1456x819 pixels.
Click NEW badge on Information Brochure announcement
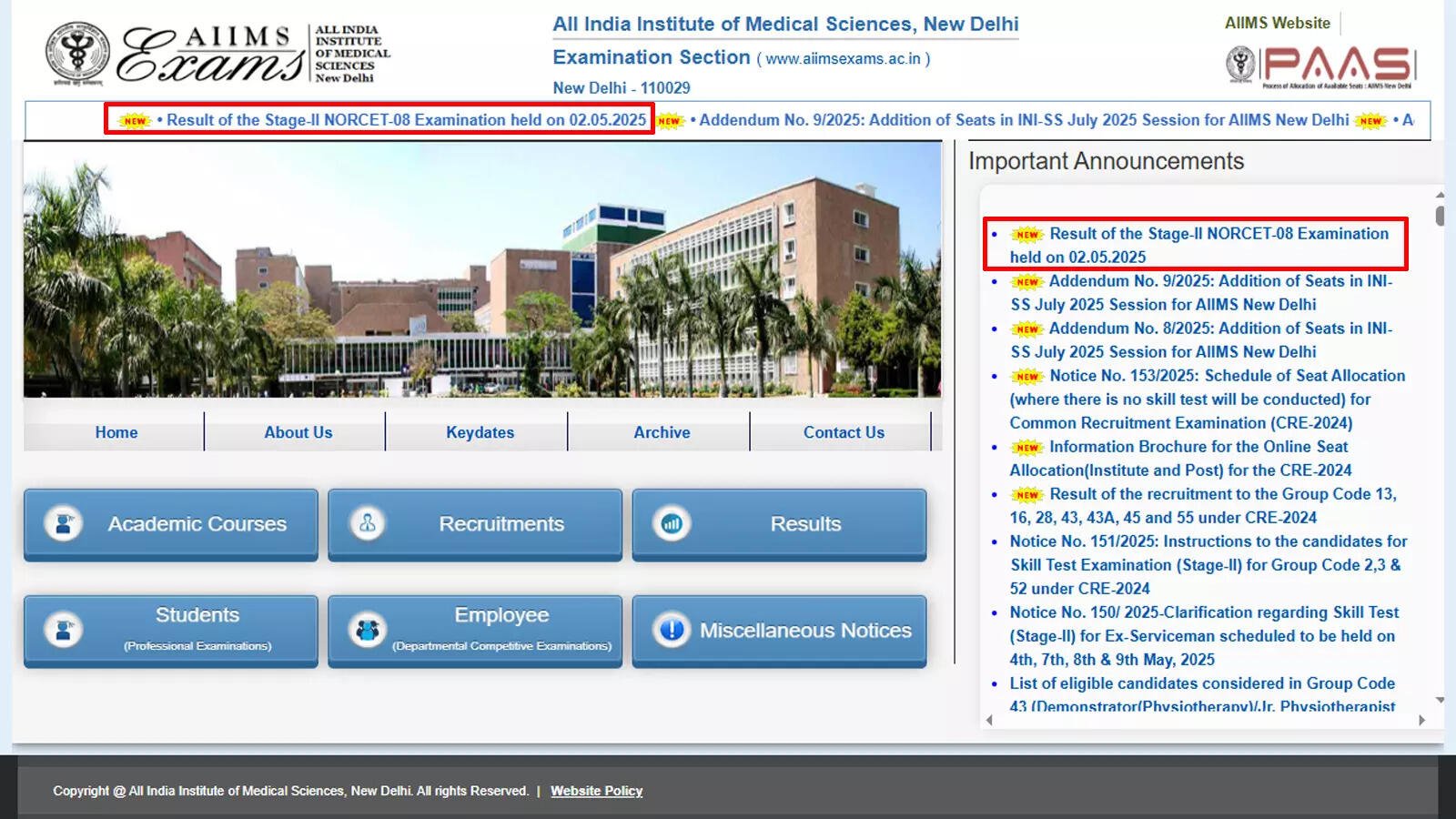click(1027, 447)
